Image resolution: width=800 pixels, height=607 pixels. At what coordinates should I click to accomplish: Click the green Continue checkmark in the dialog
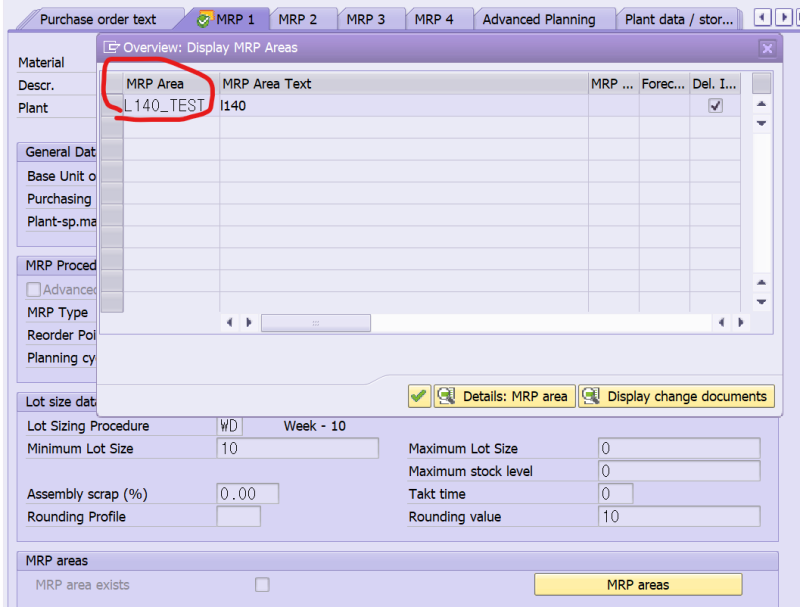pos(419,396)
